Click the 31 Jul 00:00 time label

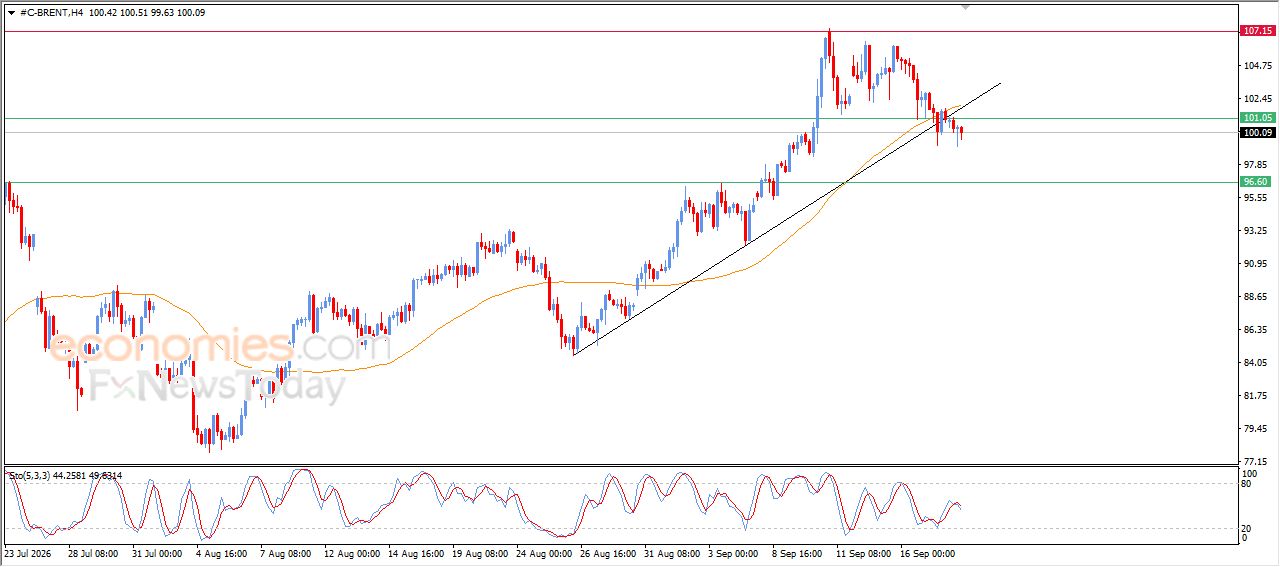[156, 552]
